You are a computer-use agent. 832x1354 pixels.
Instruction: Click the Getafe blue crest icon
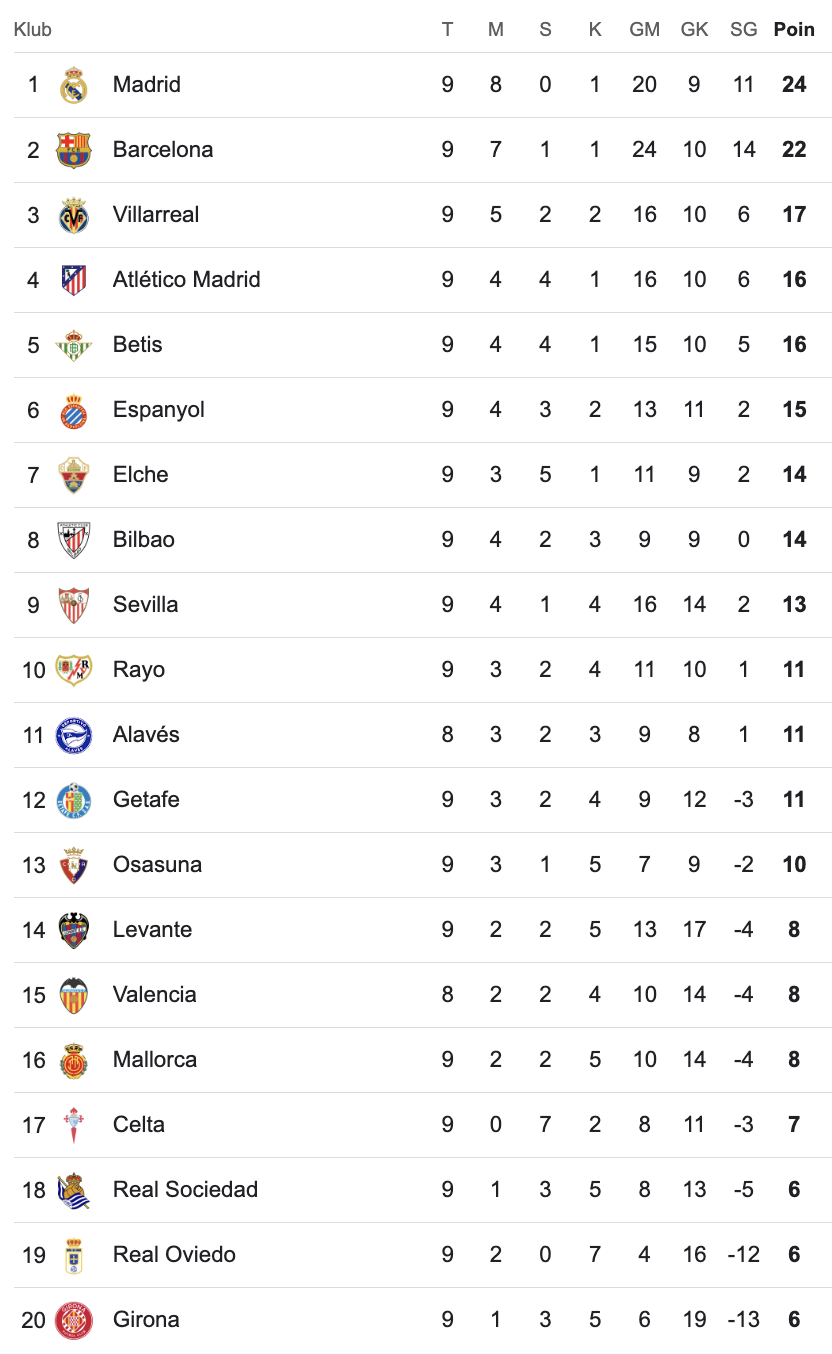click(x=74, y=800)
